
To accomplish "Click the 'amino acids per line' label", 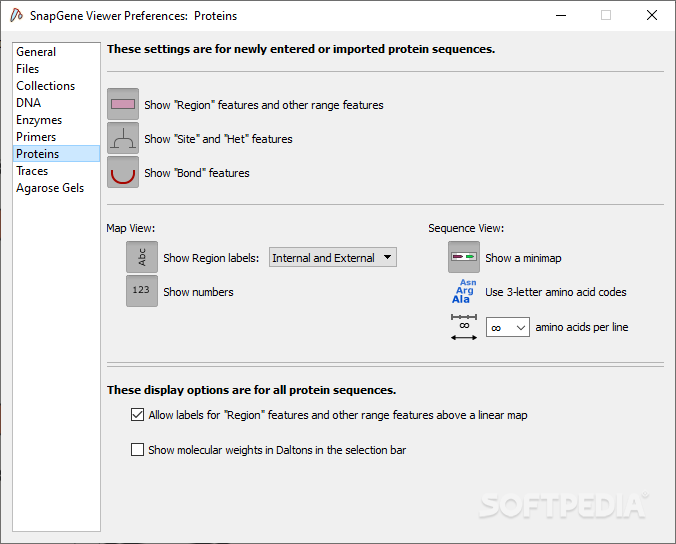I will click(582, 327).
